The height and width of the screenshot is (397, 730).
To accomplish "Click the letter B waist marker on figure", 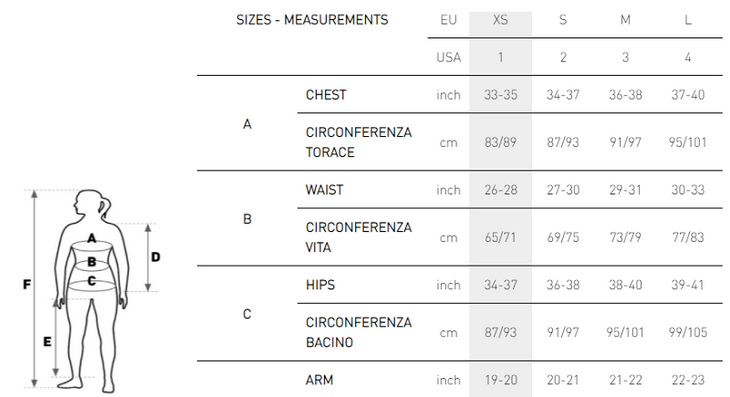I will click(x=92, y=262).
